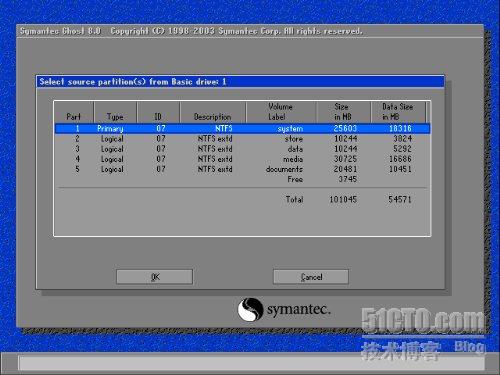Click the empty status bar field at bottom

pyautogui.click(x=251, y=363)
